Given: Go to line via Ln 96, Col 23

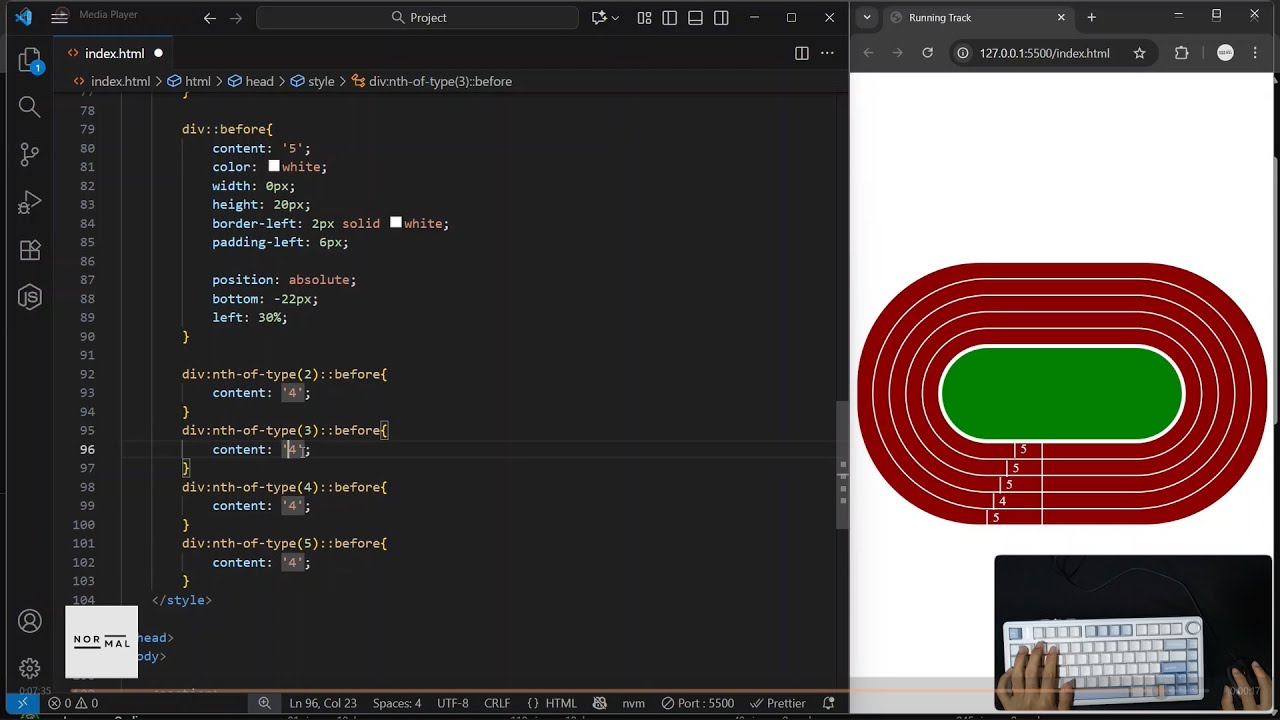Looking at the screenshot, I should (x=323, y=703).
